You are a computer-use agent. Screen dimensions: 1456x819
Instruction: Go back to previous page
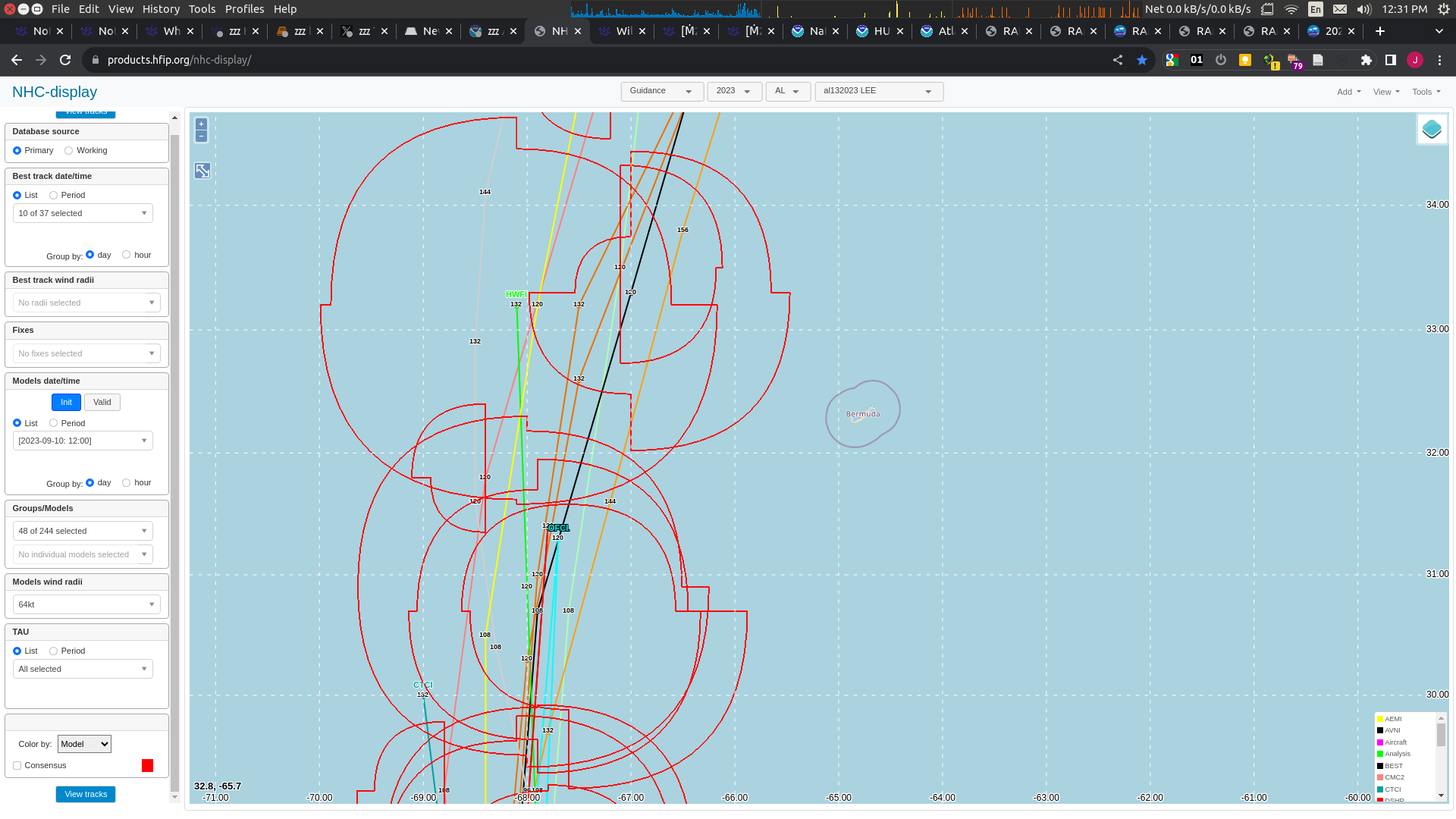point(17,60)
